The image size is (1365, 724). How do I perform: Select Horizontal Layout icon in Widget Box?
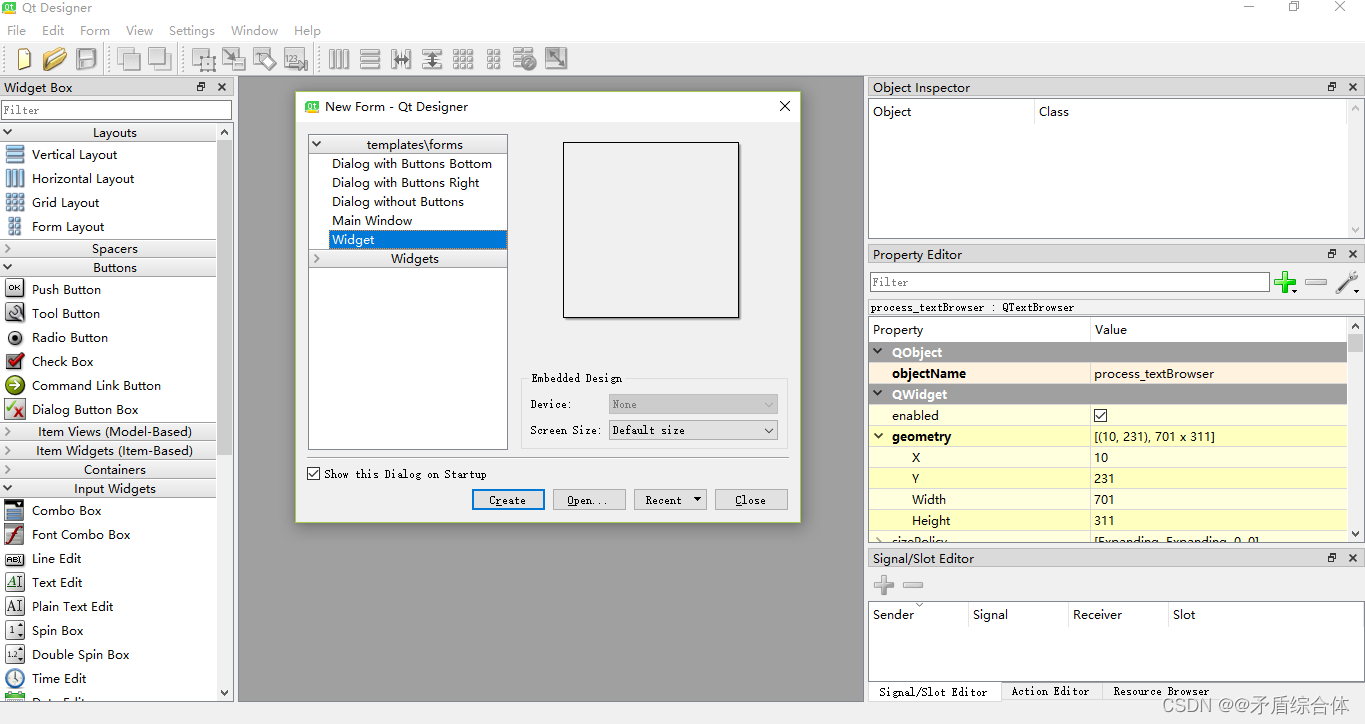15,178
